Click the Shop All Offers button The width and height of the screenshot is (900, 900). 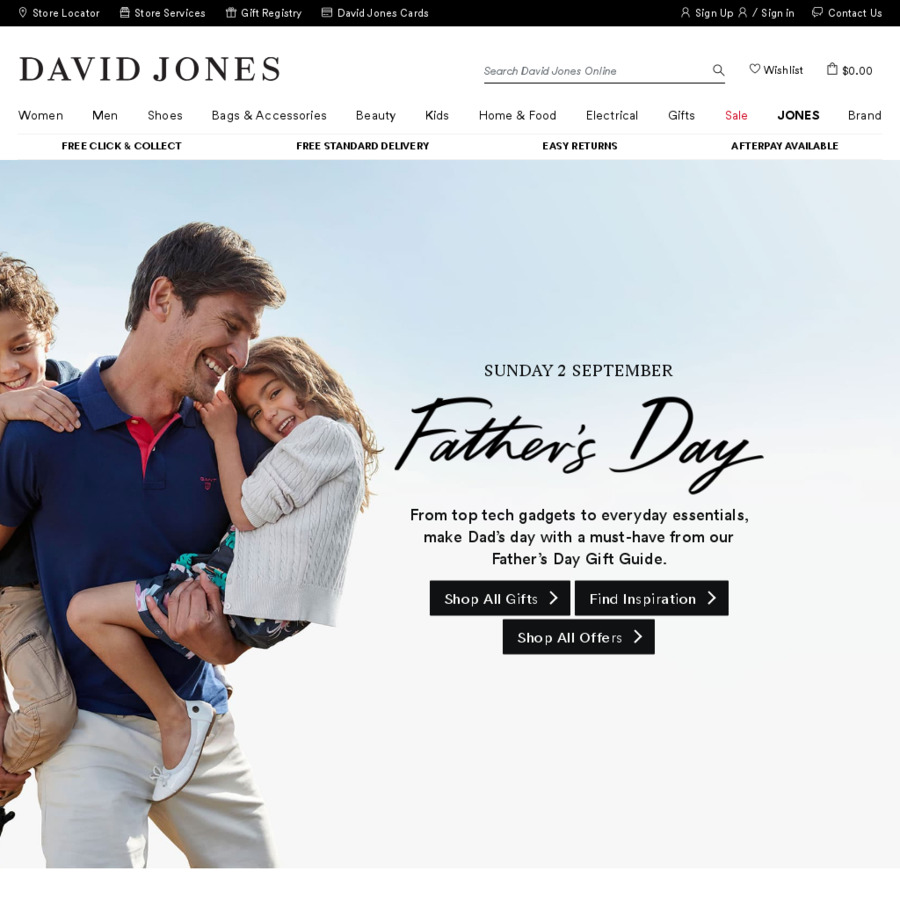click(579, 637)
